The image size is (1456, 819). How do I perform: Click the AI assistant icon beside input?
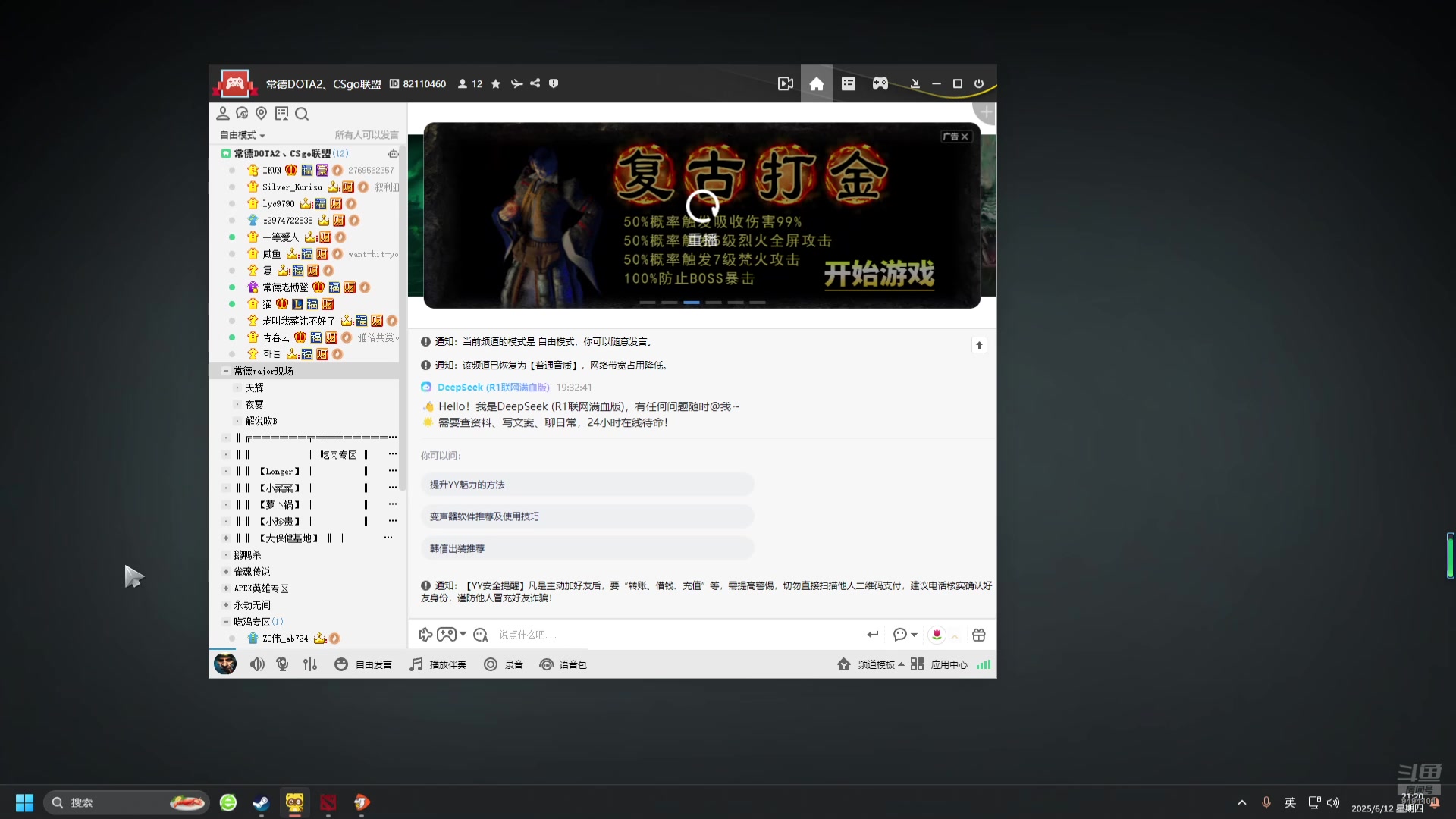tap(481, 635)
